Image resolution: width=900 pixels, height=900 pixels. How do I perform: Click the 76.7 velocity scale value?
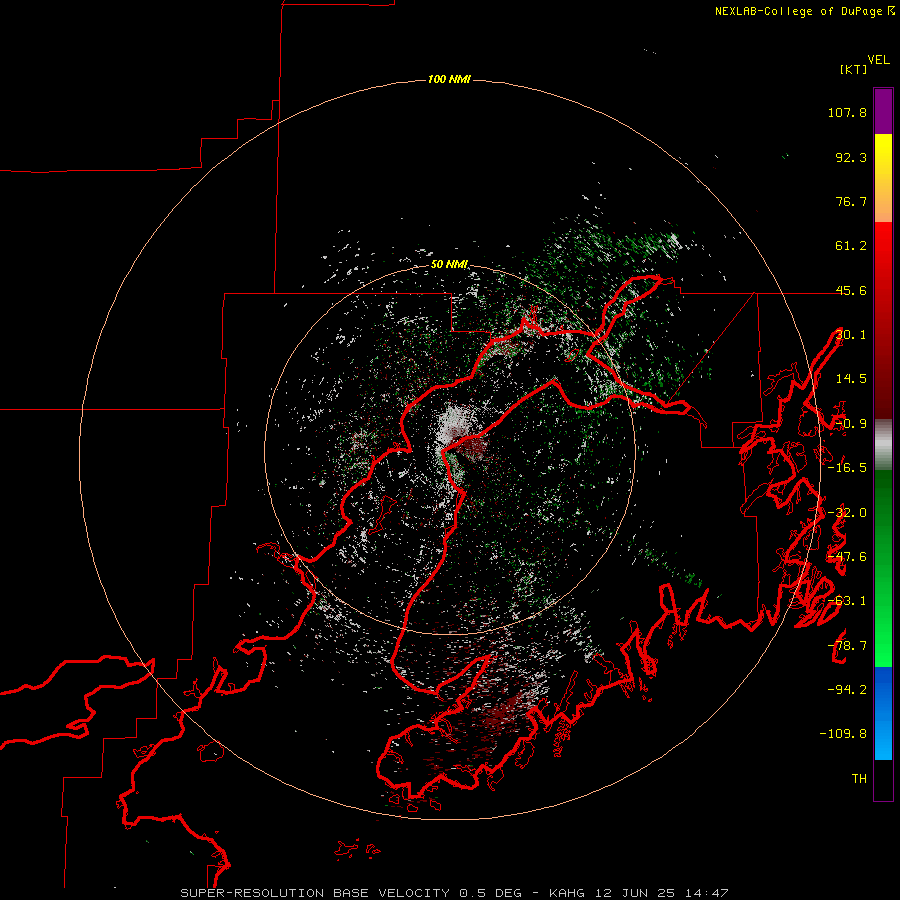[851, 201]
